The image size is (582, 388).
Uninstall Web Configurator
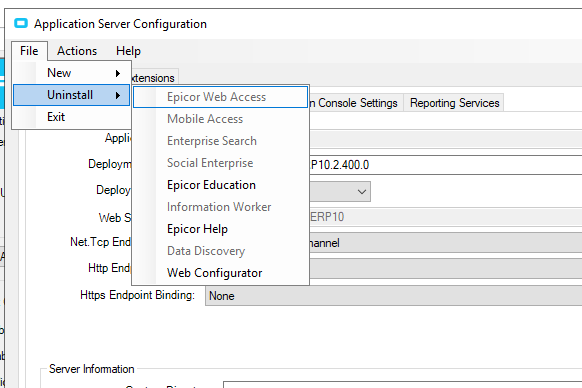pos(220,273)
